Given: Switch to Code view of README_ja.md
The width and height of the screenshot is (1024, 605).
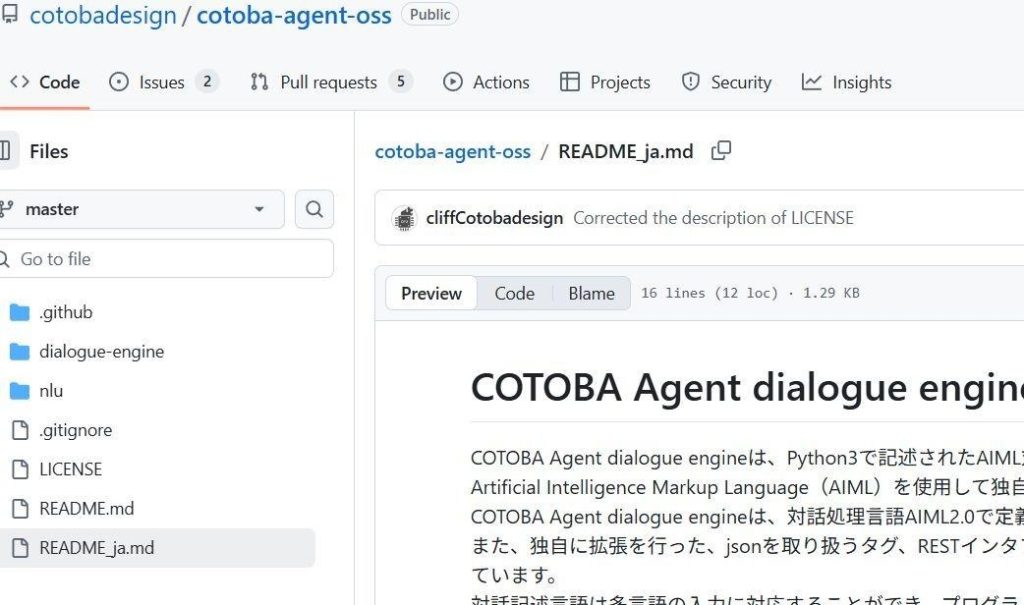Looking at the screenshot, I should pyautogui.click(x=514, y=293).
